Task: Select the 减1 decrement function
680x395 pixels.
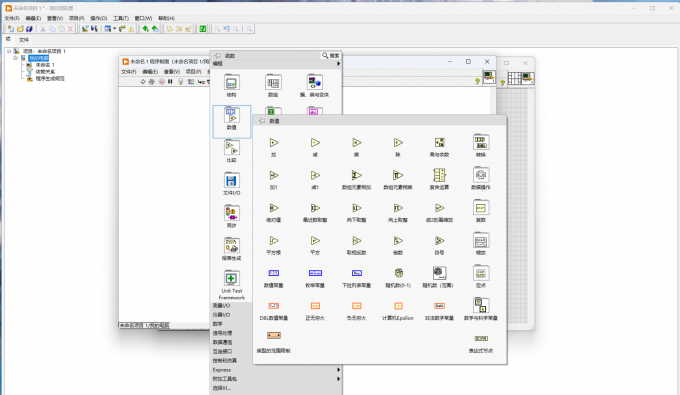Action: point(315,175)
